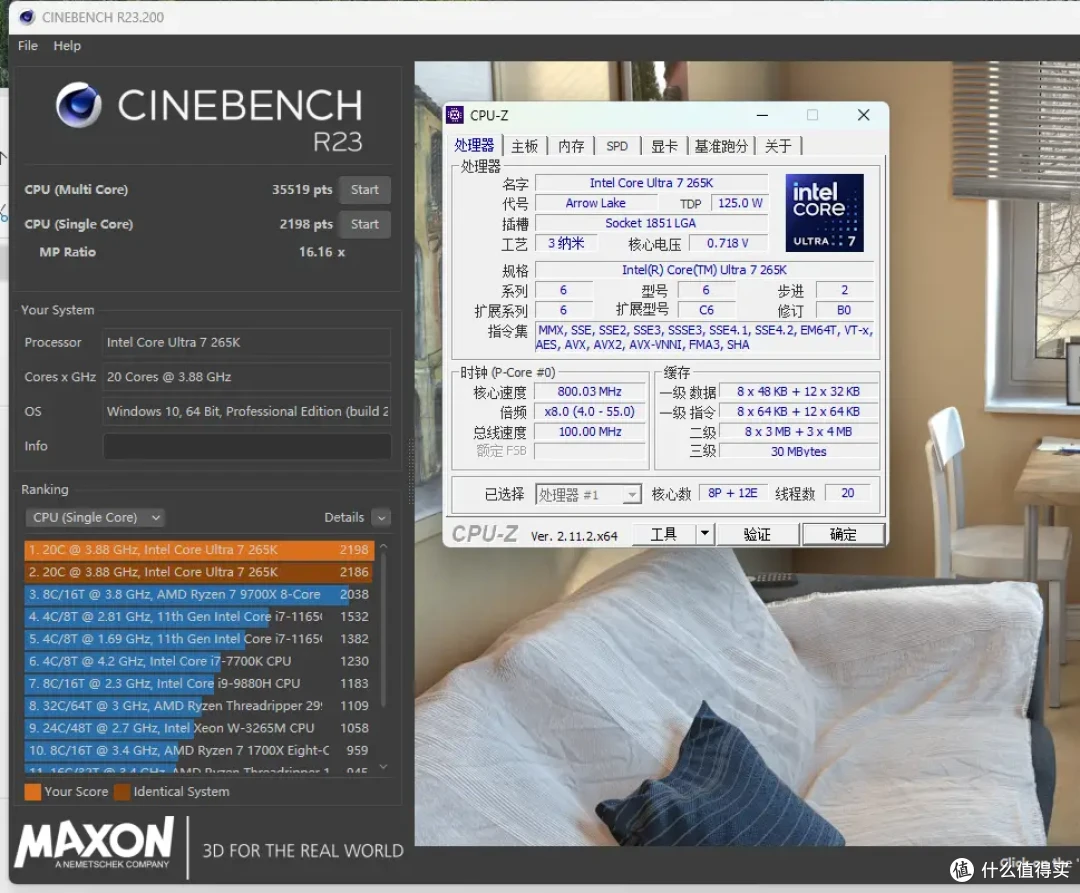Select the Core i7-7700K ranking row
Screen dimensions: 1080x893
[x=199, y=661]
